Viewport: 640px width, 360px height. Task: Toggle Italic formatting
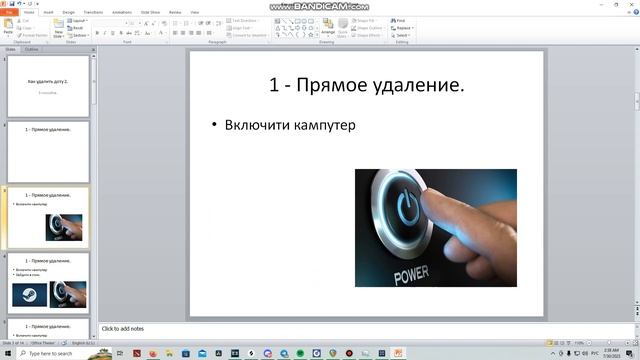105,33
